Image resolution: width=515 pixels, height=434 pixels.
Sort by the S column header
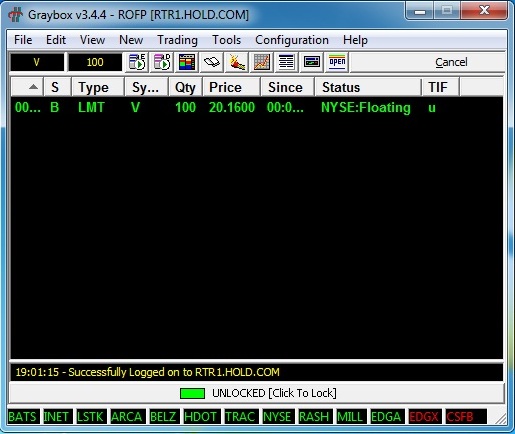point(57,87)
